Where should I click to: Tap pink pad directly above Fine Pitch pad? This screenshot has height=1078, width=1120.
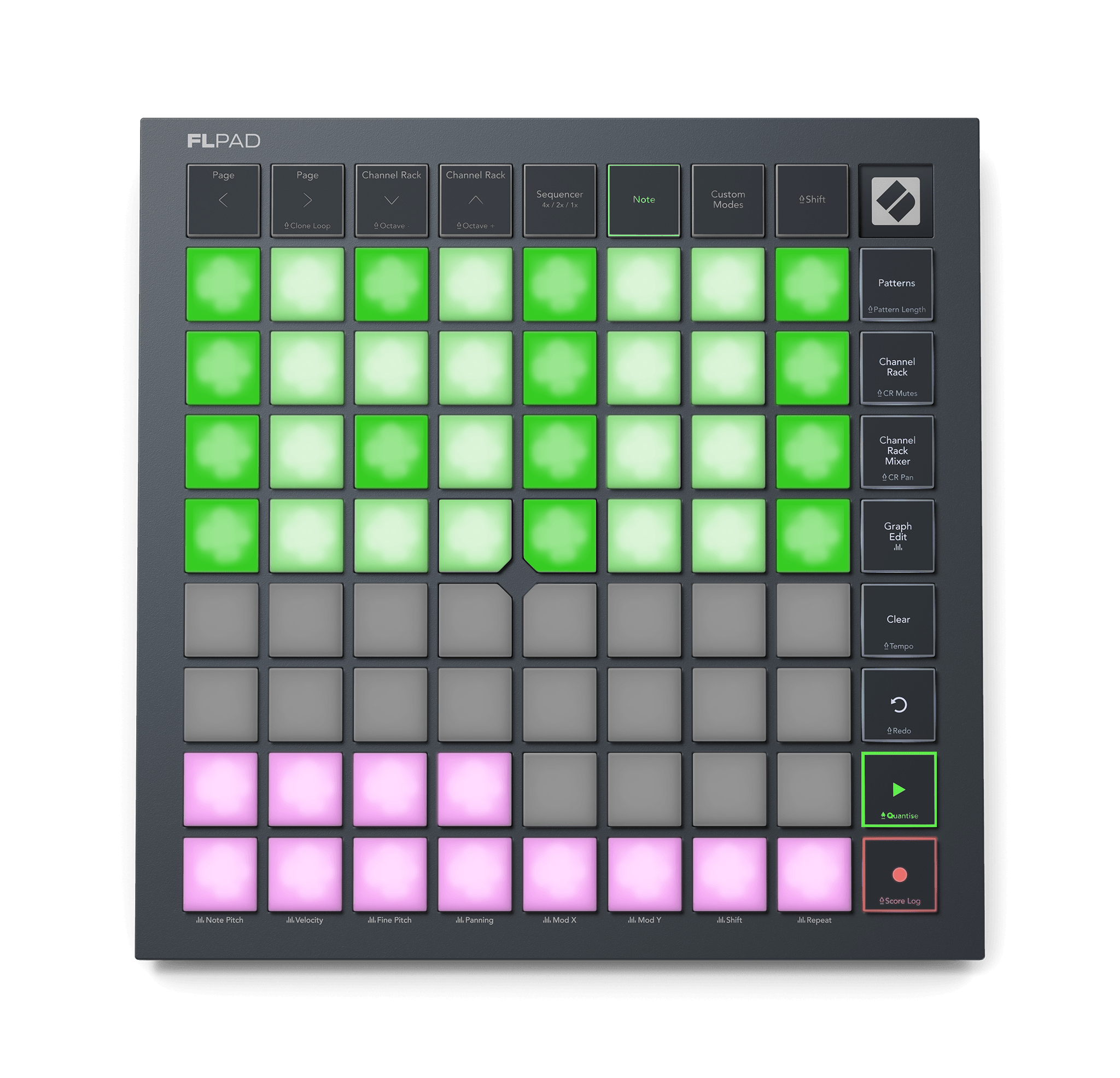click(x=390, y=789)
